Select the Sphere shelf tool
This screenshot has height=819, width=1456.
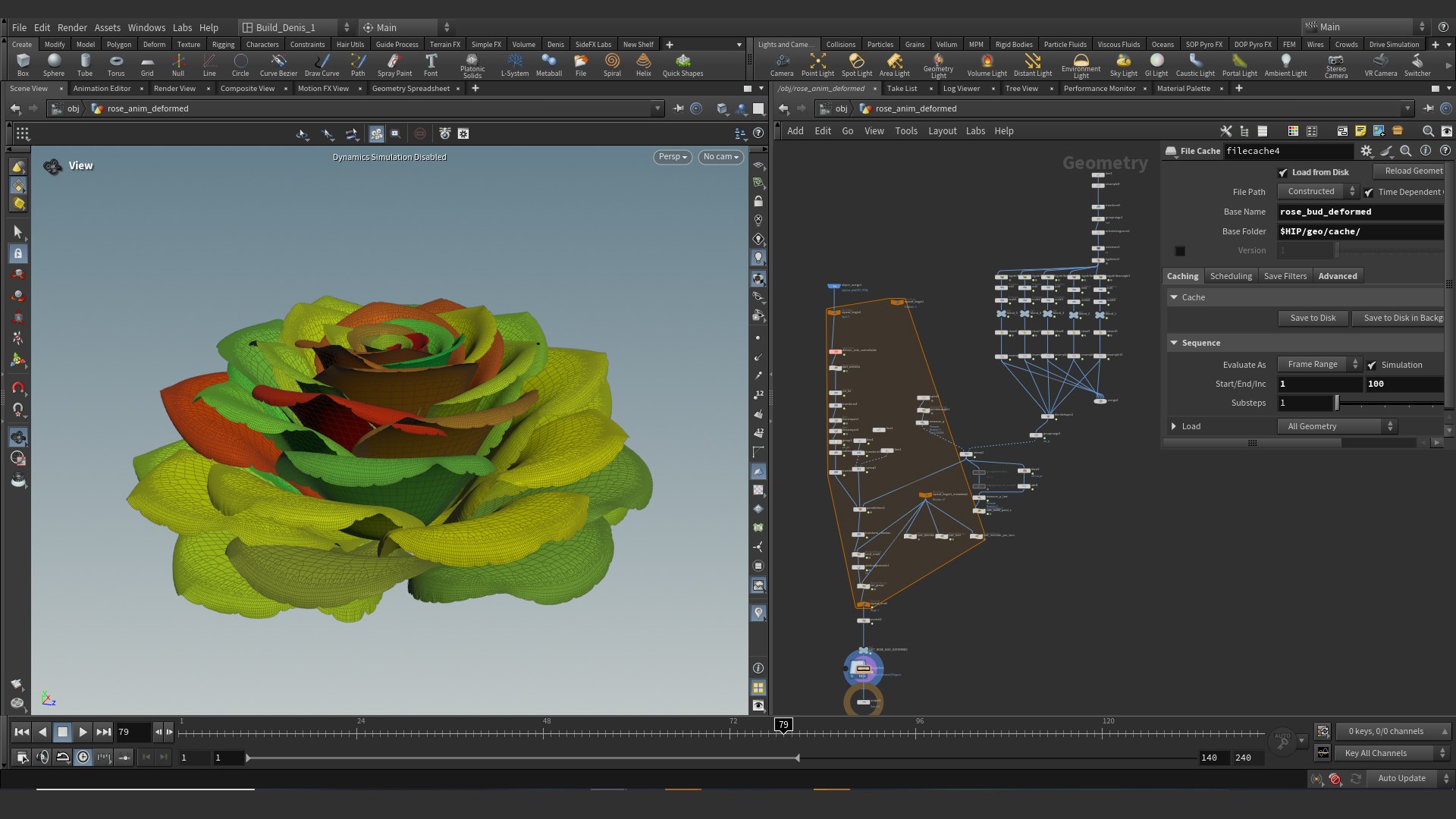tap(54, 64)
